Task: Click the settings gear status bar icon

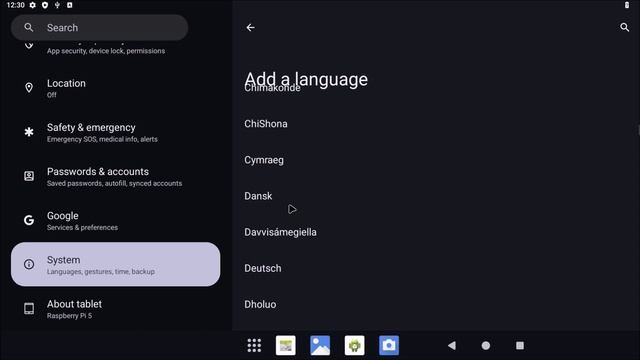Action: tap(33, 5)
